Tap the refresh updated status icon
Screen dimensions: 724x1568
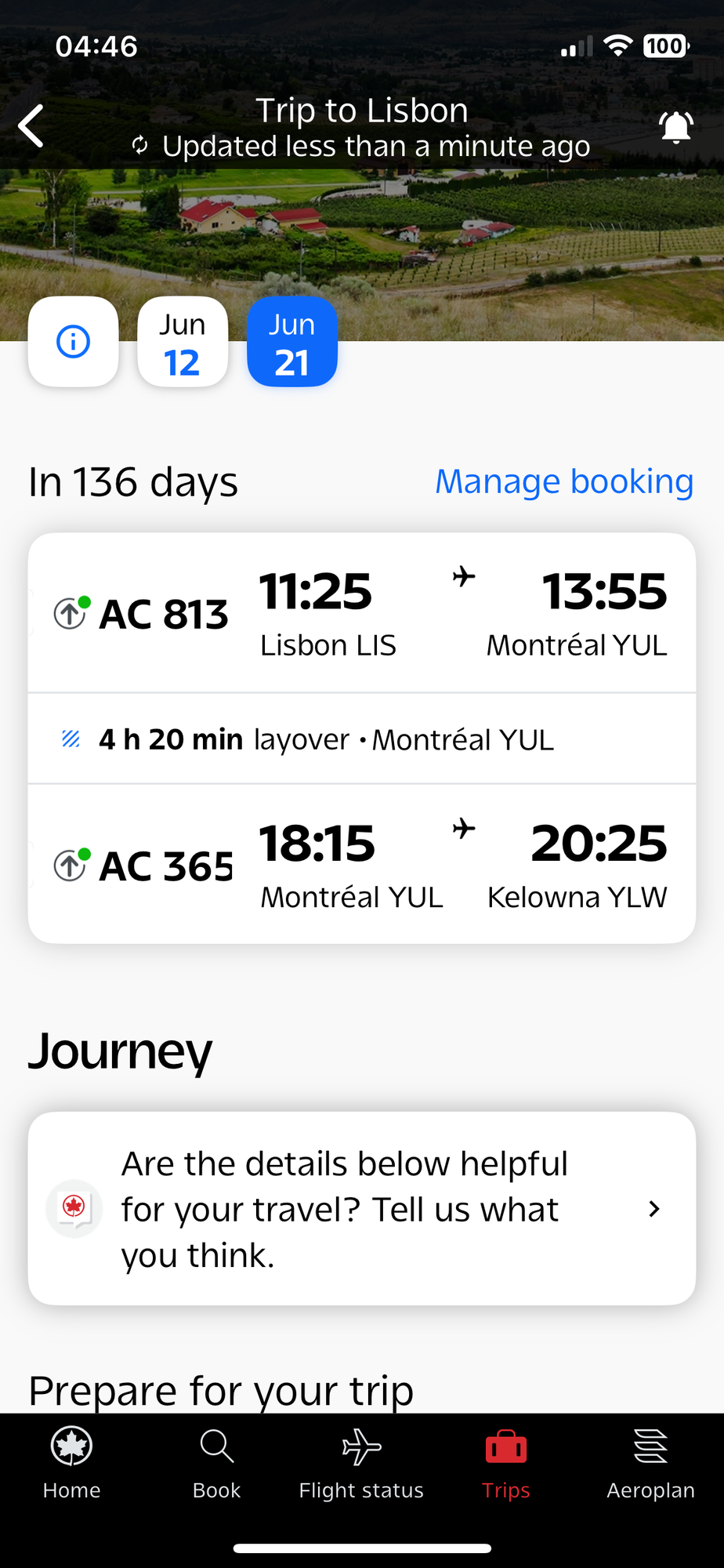140,146
